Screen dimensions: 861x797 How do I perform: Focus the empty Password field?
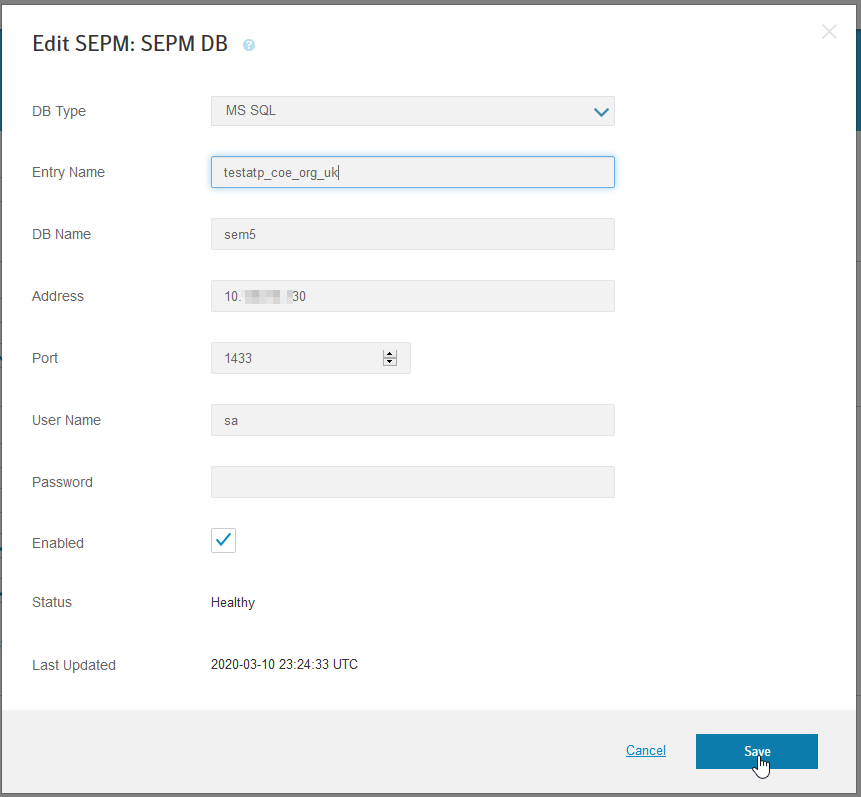click(x=412, y=482)
